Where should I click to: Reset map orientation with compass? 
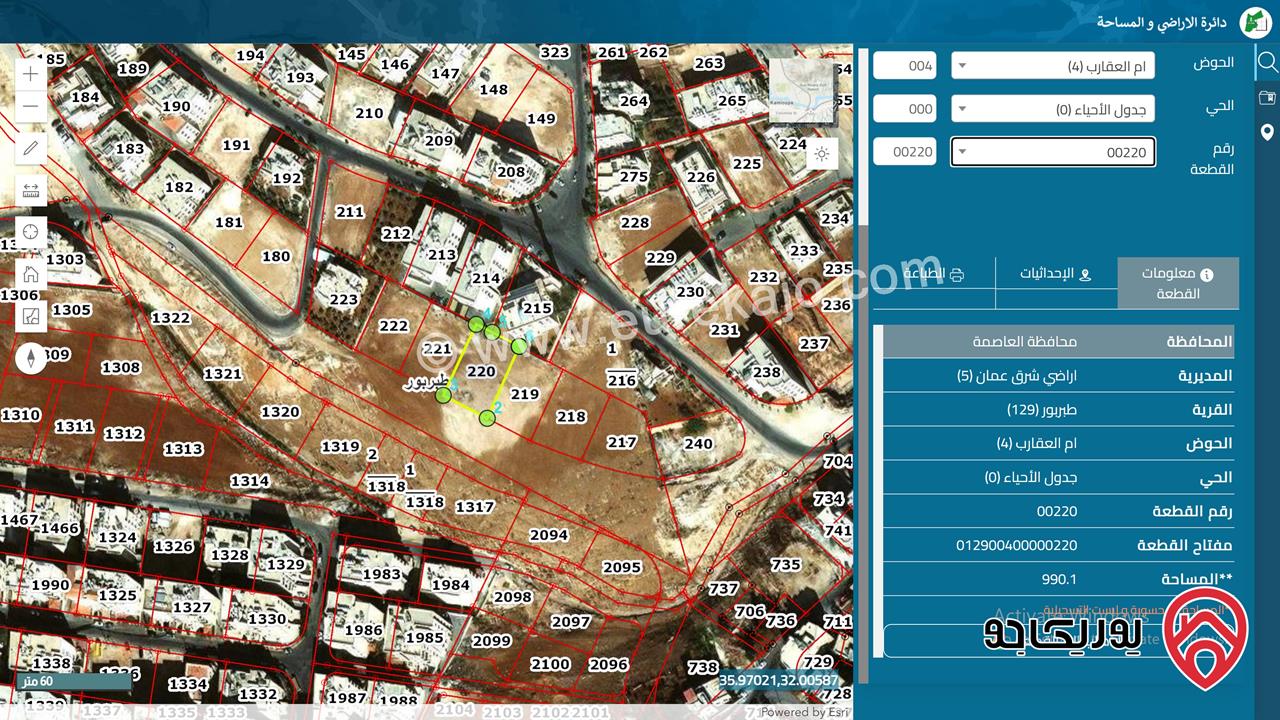point(30,357)
